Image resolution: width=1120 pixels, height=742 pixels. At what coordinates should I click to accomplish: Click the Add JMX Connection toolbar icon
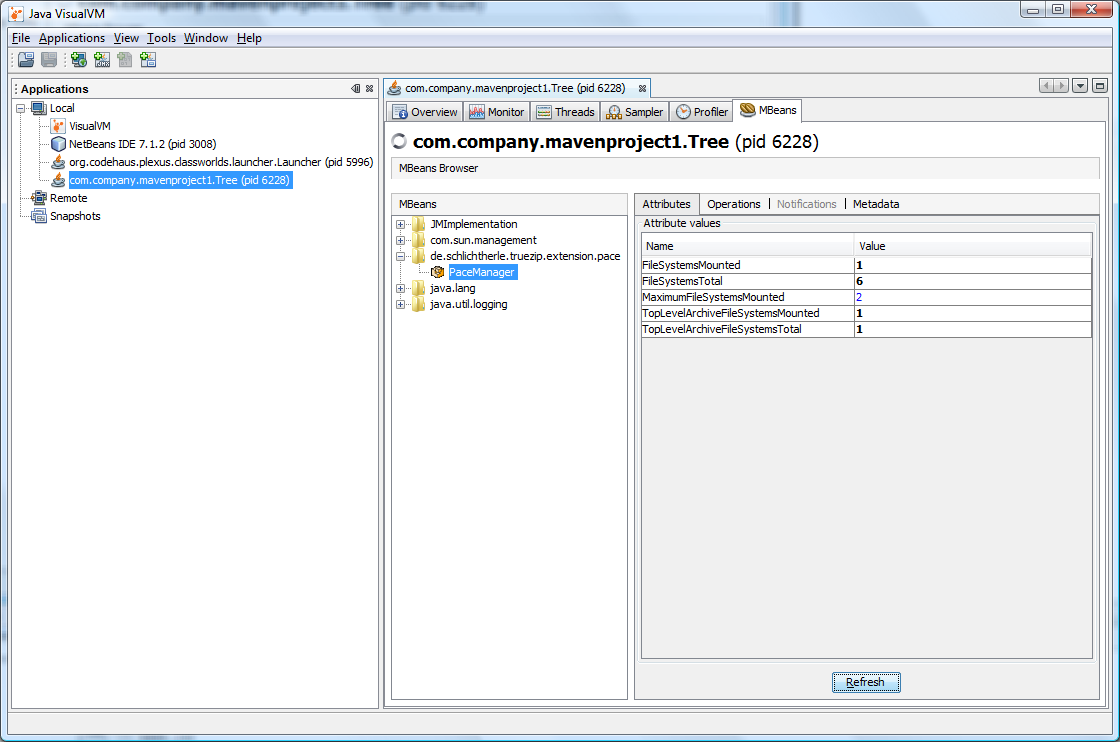click(102, 60)
